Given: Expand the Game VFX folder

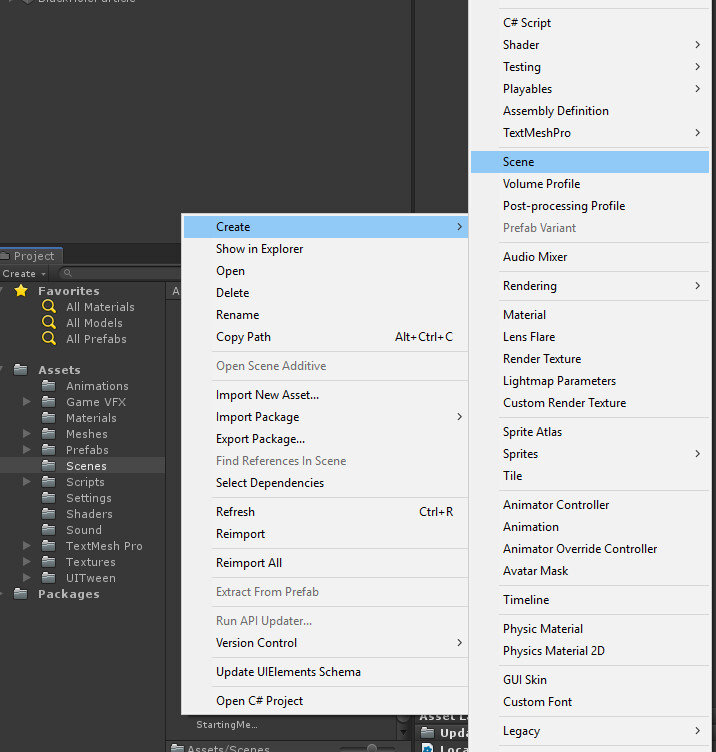Looking at the screenshot, I should click(27, 401).
